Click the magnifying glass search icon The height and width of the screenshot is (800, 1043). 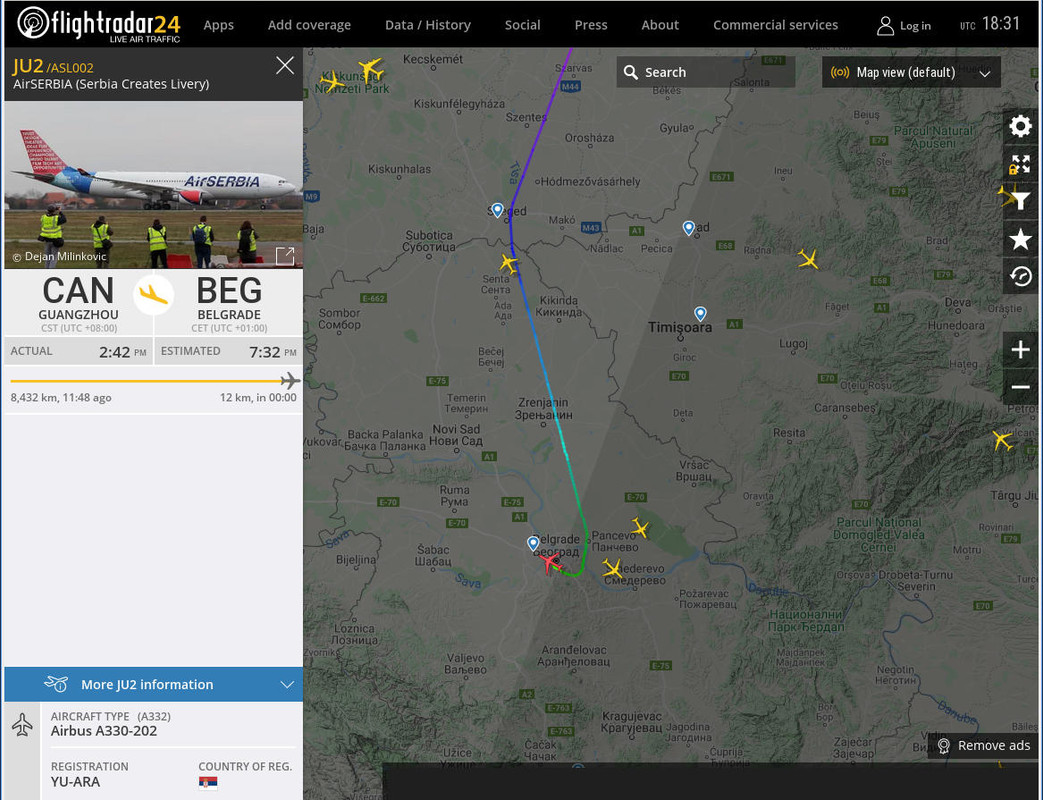[631, 72]
